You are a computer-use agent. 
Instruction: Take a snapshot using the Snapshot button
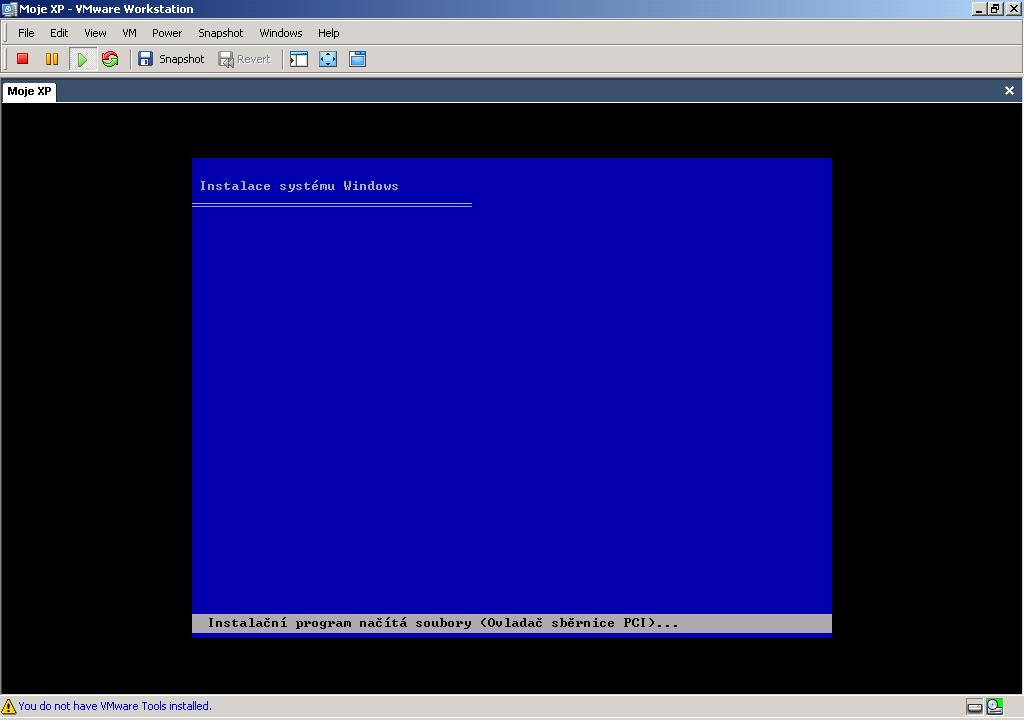(x=171, y=59)
